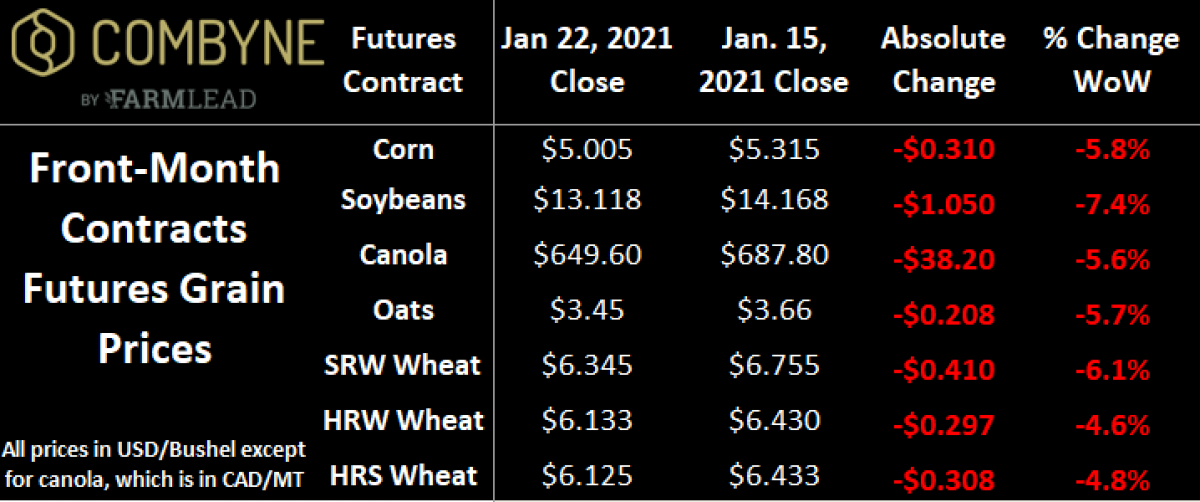
Task: Click the Front-Month Contracts Futures Grain Prices title
Action: click(153, 259)
